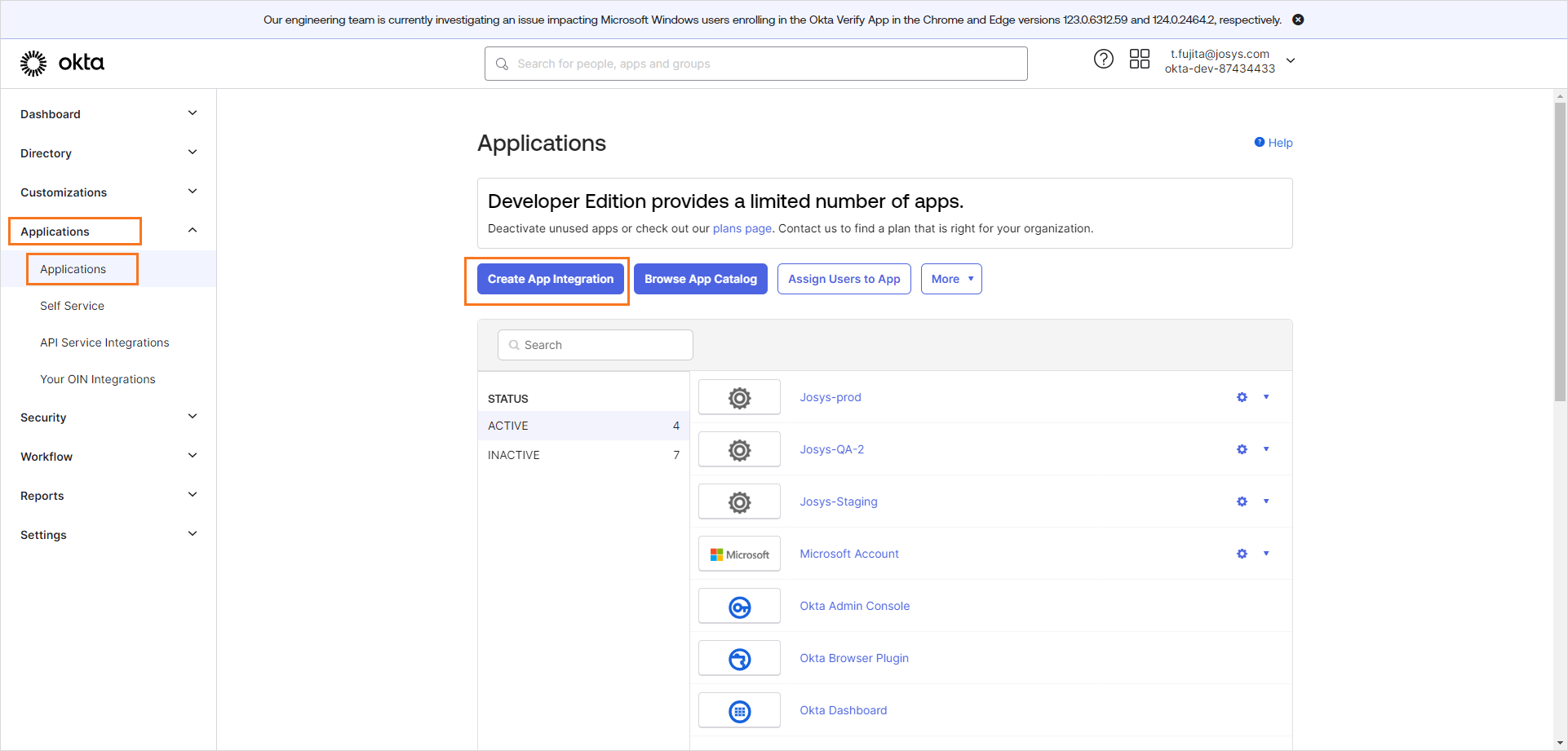
Task: Click the Microsoft Account logo thumbnail
Action: 739,554
